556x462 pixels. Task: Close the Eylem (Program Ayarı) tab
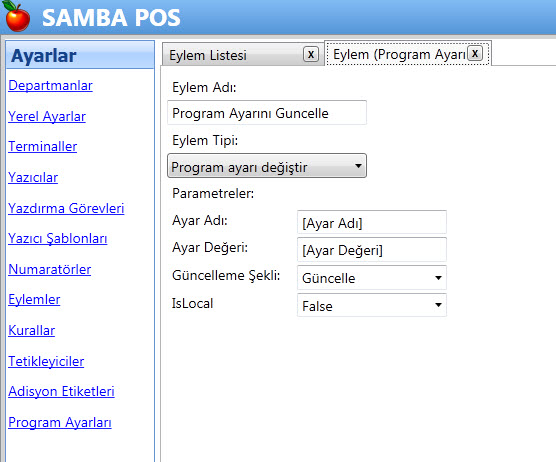coord(475,54)
